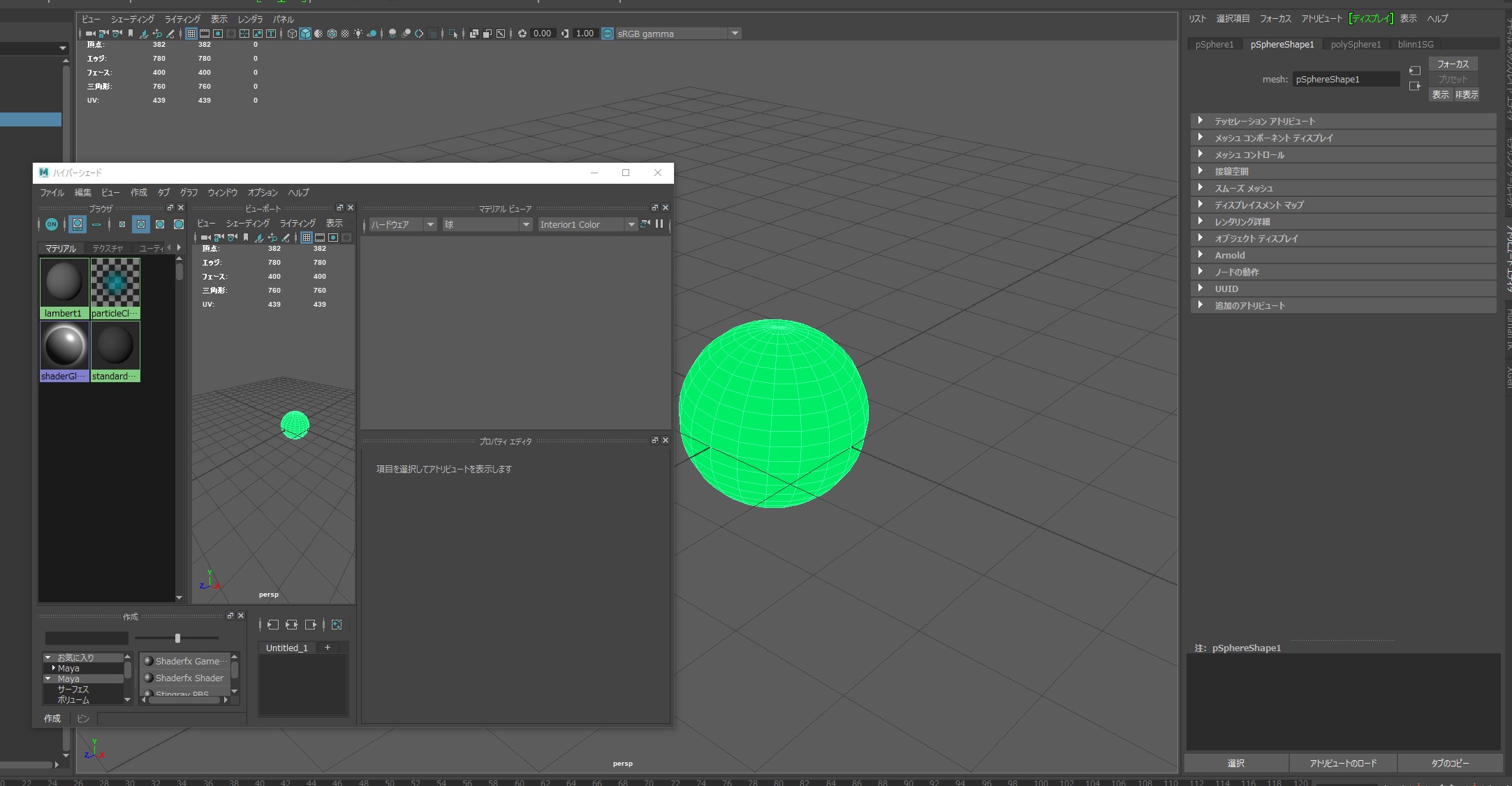
Task: Open the sRGB gamma view transform dropdown
Action: pyautogui.click(x=735, y=34)
